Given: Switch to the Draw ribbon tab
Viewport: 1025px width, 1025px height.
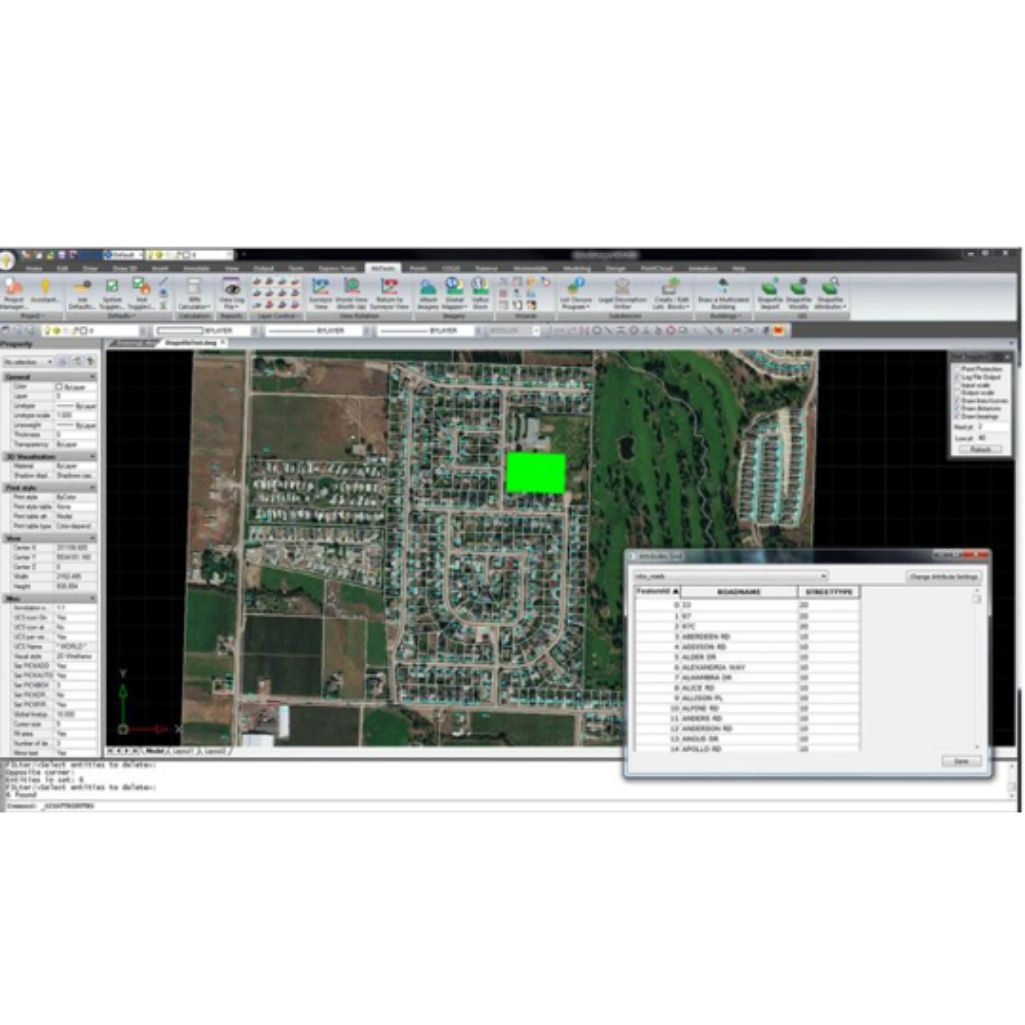Looking at the screenshot, I should click(91, 268).
